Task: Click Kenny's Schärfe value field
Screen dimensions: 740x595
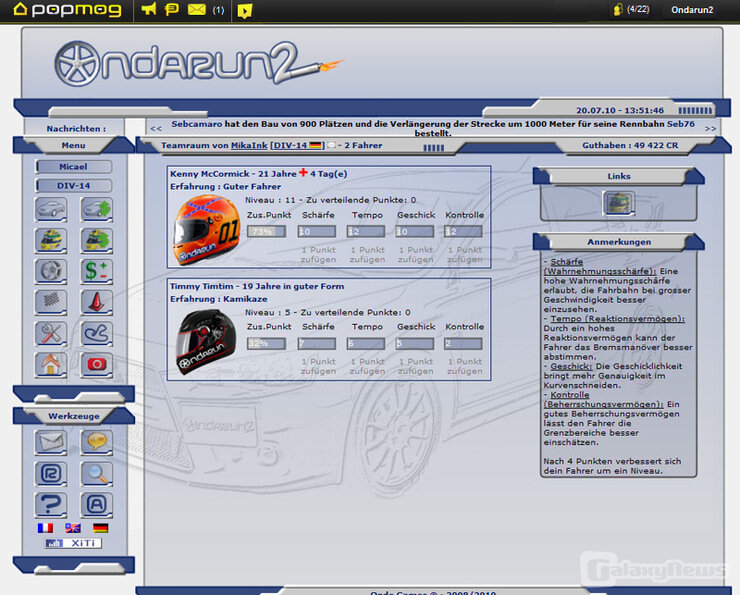Action: point(317,231)
